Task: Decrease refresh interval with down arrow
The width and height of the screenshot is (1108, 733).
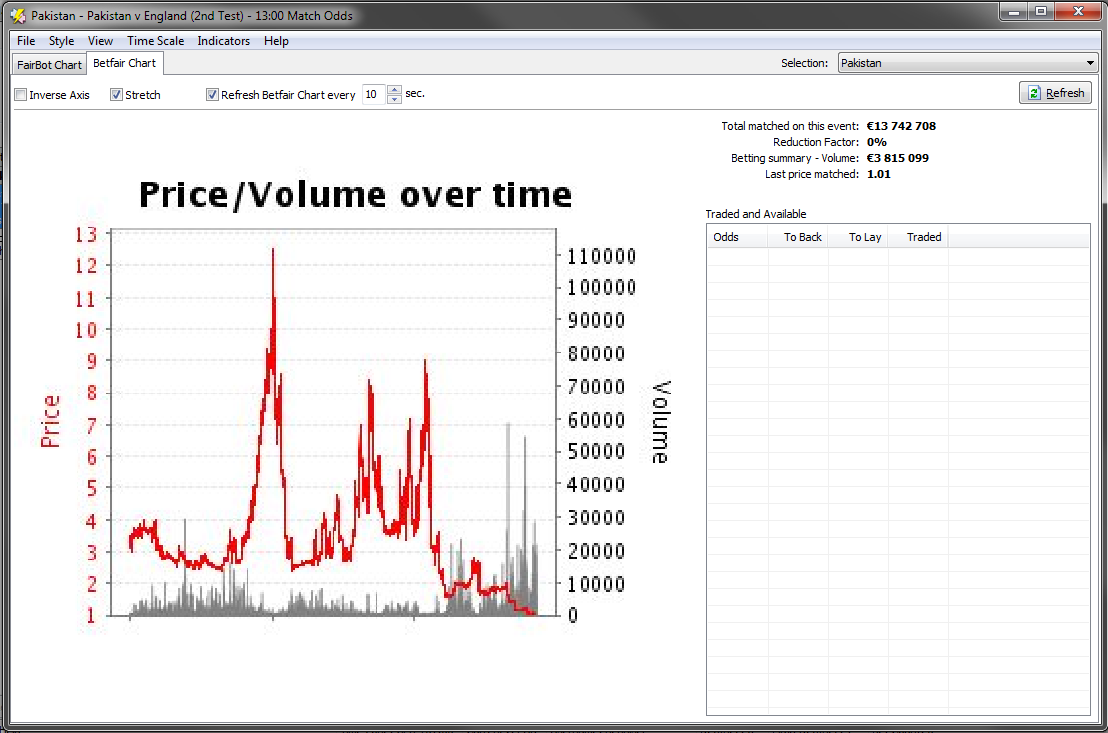Action: pyautogui.click(x=394, y=99)
